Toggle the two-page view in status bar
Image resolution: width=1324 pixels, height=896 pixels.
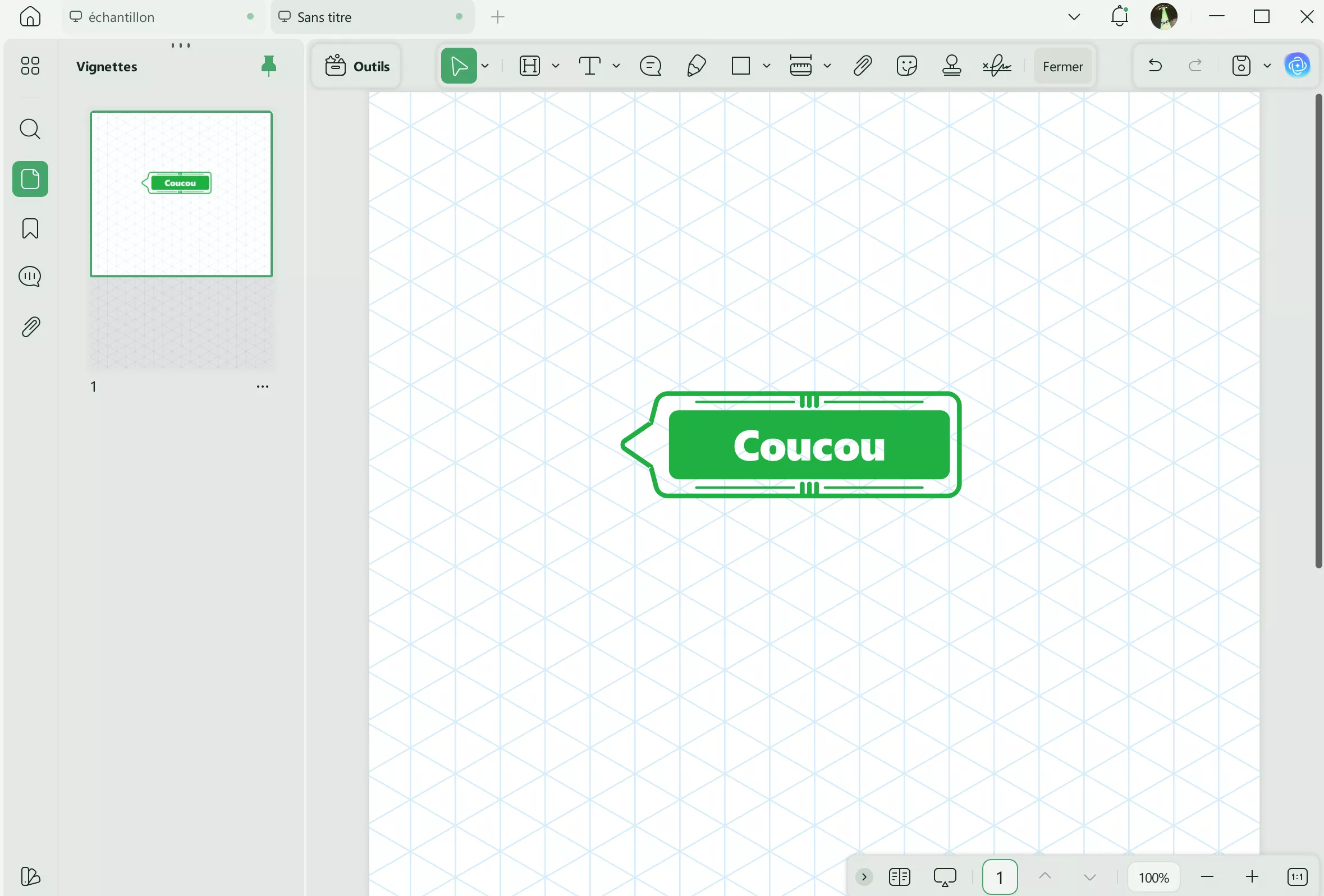point(900,876)
